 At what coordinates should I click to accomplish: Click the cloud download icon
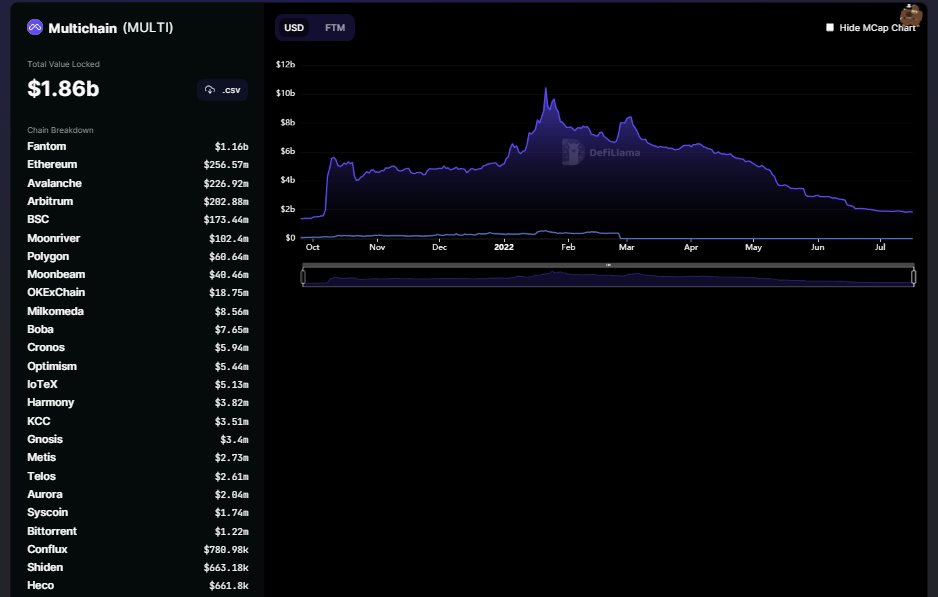pos(210,90)
